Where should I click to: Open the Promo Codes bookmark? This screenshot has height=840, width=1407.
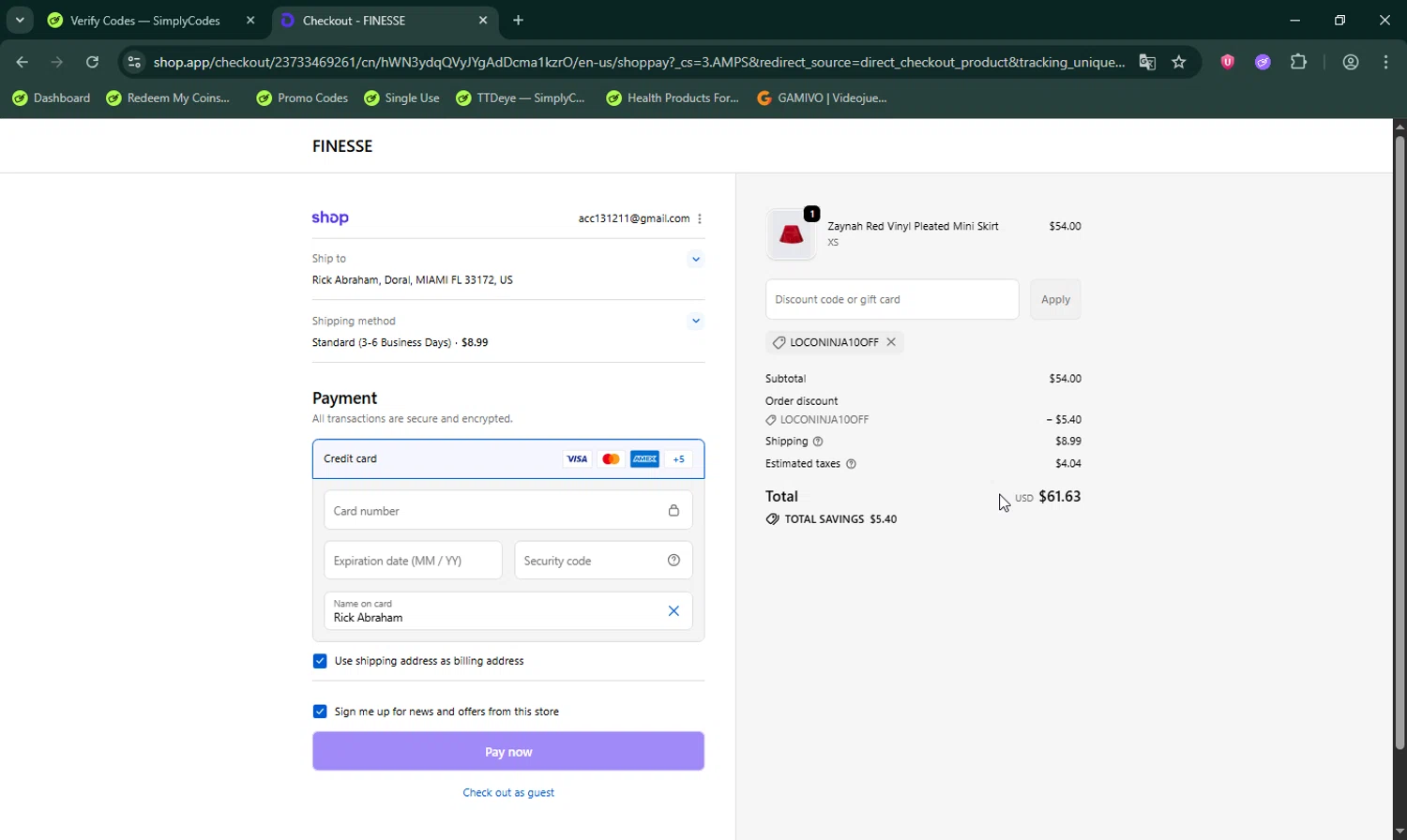302,97
